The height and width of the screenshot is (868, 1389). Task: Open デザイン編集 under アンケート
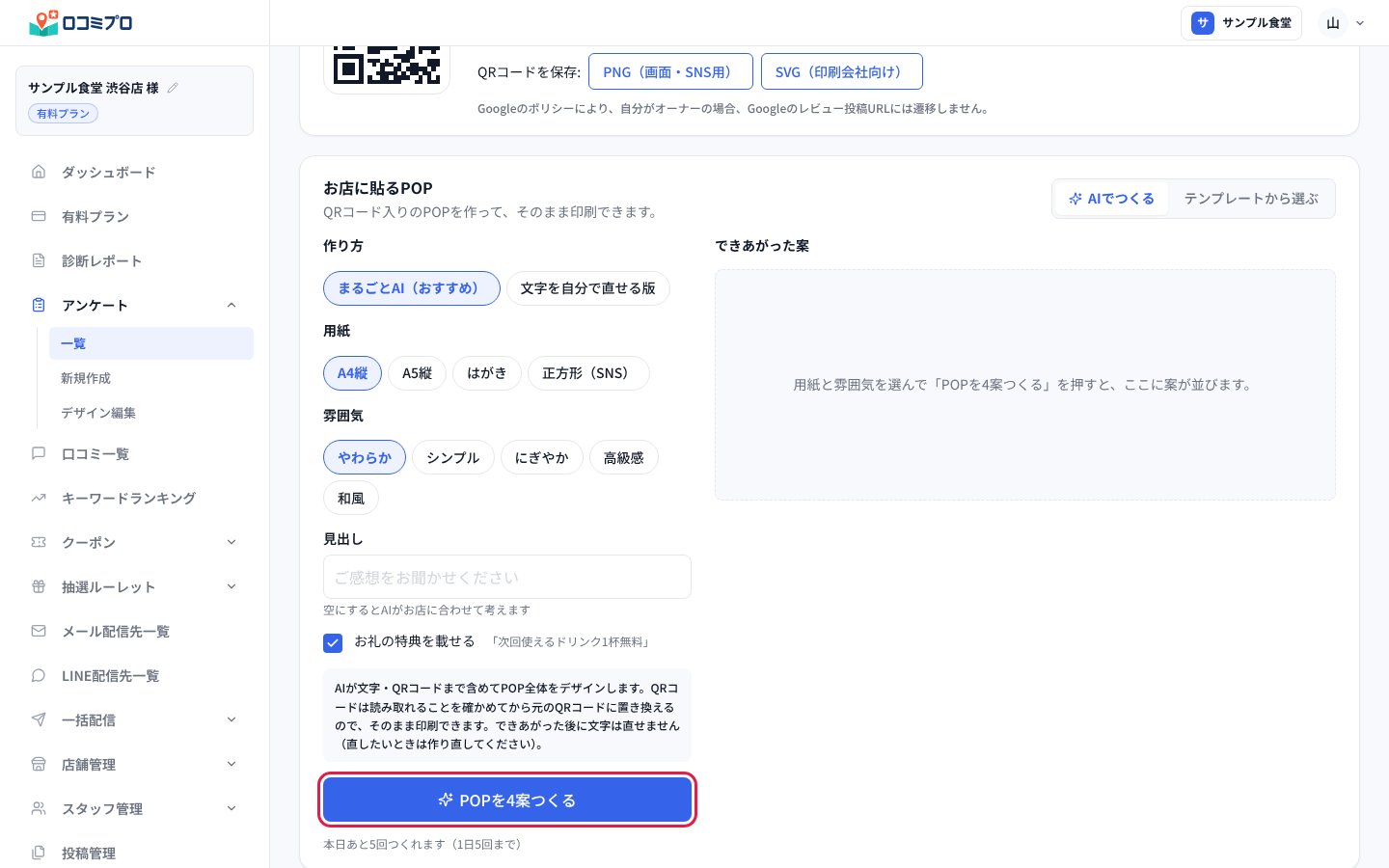coord(151,413)
